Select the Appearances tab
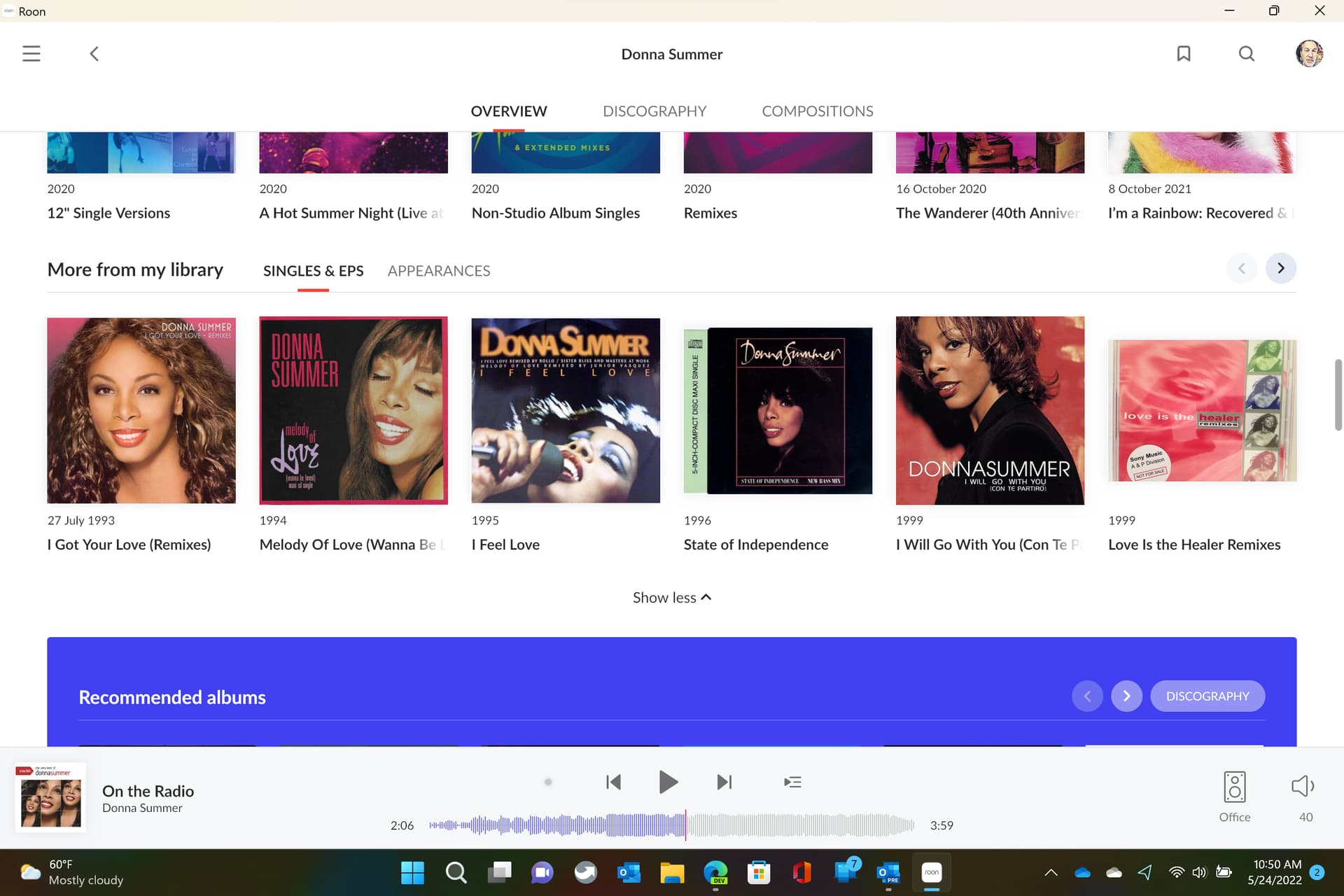Image resolution: width=1344 pixels, height=896 pixels. pos(439,271)
